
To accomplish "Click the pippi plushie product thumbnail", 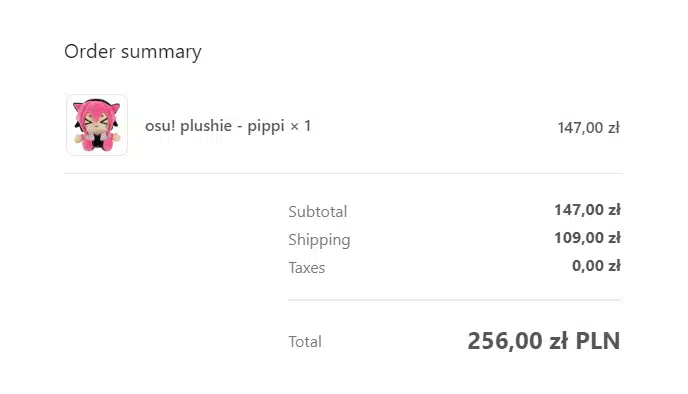I will tap(97, 125).
